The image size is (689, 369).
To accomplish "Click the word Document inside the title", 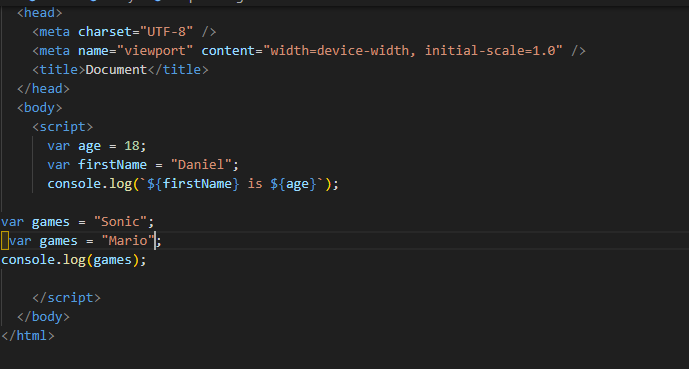I will (116, 69).
